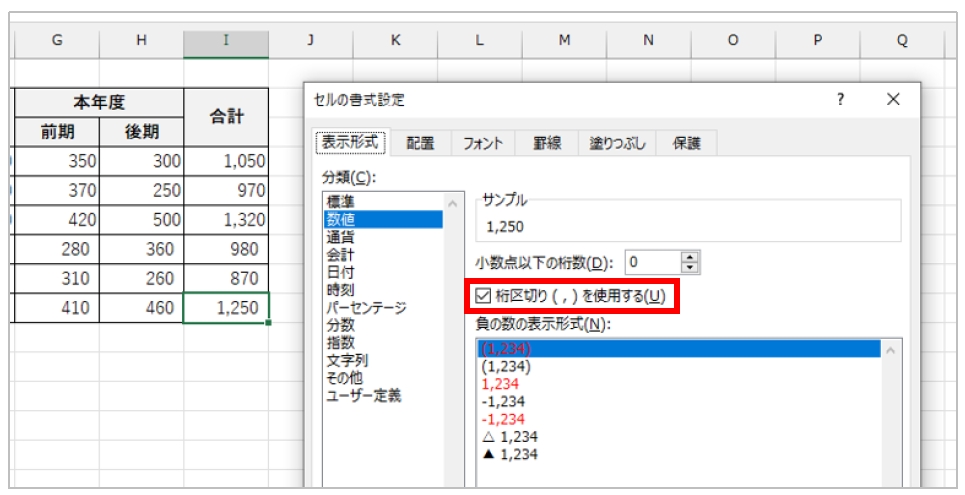Viewport: 965px width, 495px height.
Task: Select column N header
Action: pos(649,41)
